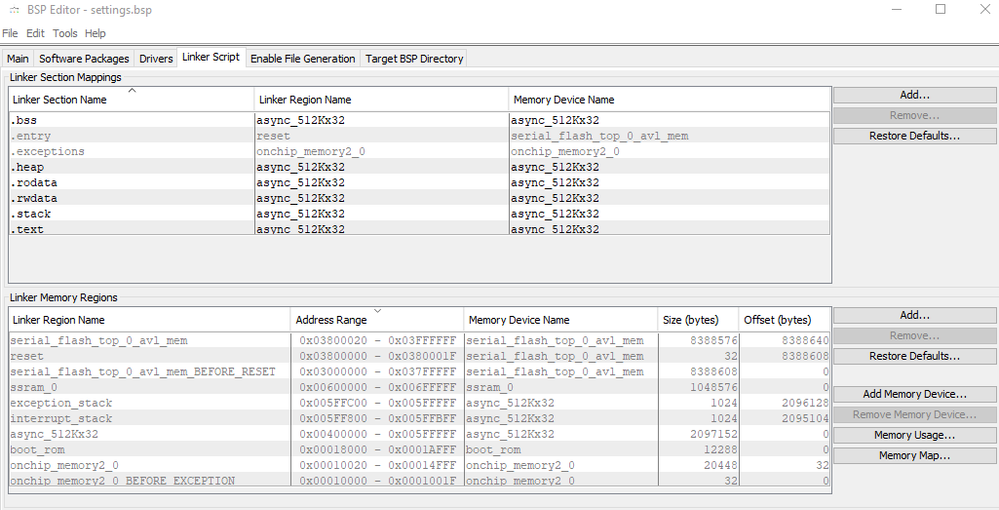Image resolution: width=999 pixels, height=510 pixels.
Task: Open the Tools menu
Action: click(x=65, y=33)
